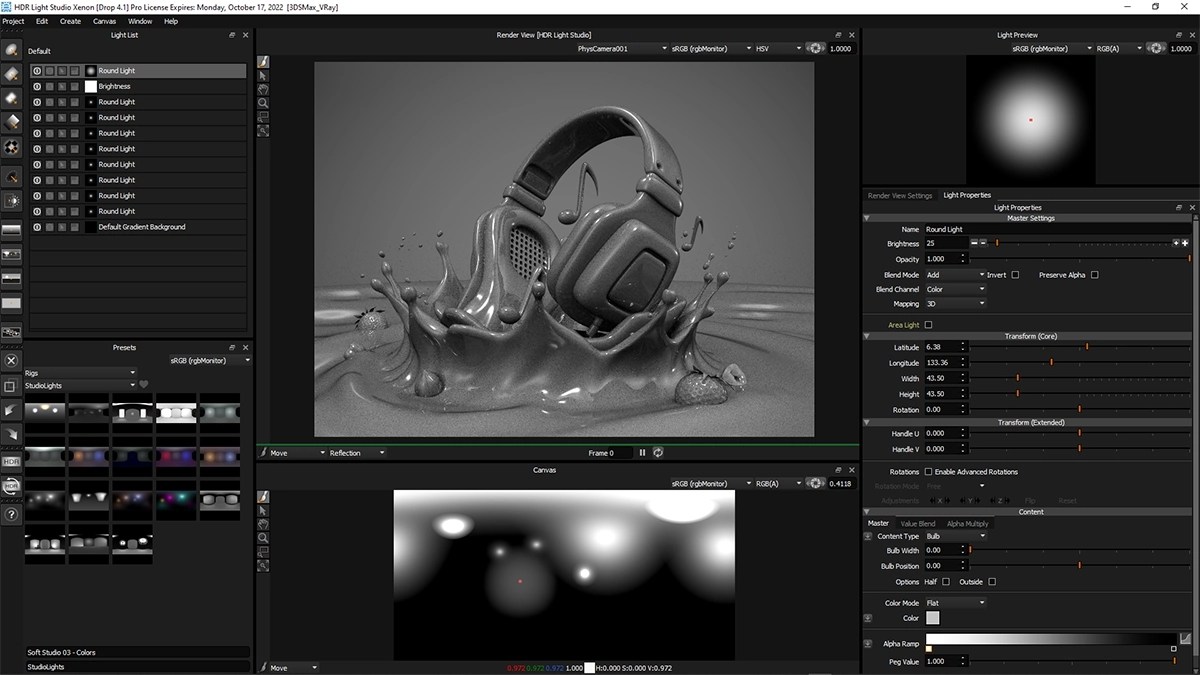Hide the Brightness light using its visibility toggle

pyautogui.click(x=37, y=86)
